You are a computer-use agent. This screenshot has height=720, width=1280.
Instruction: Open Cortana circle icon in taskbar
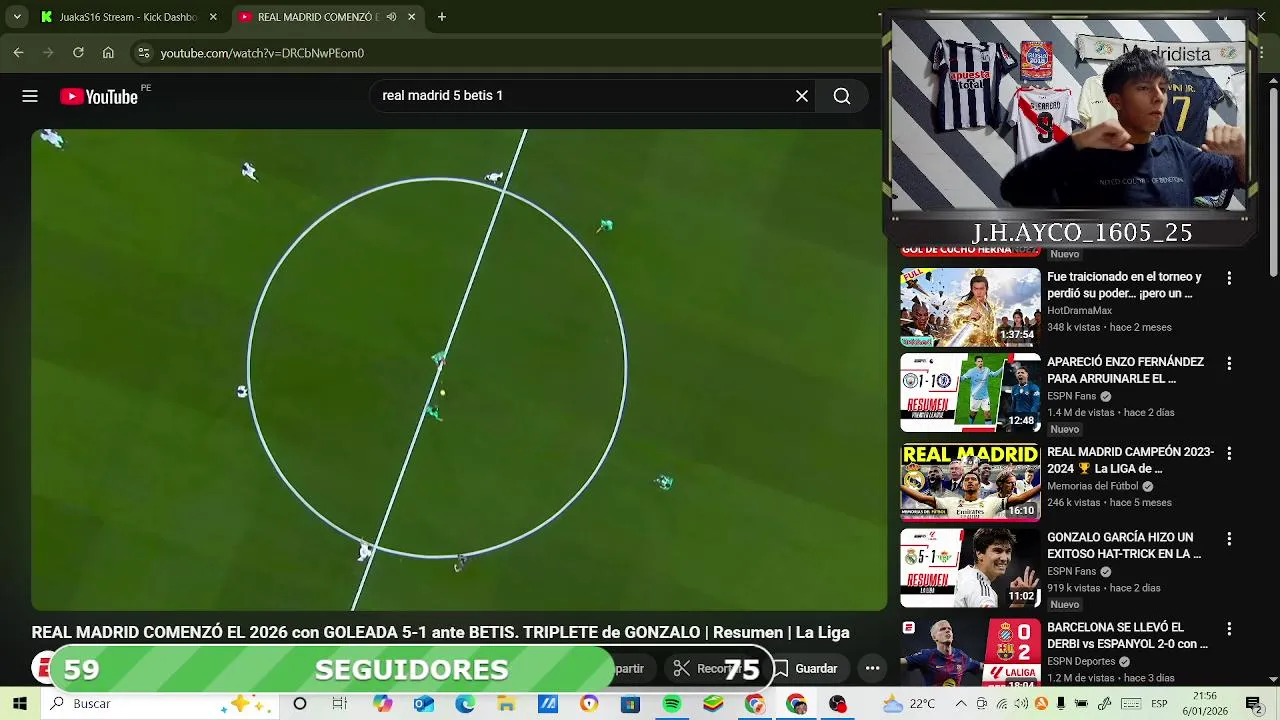pyautogui.click(x=299, y=704)
